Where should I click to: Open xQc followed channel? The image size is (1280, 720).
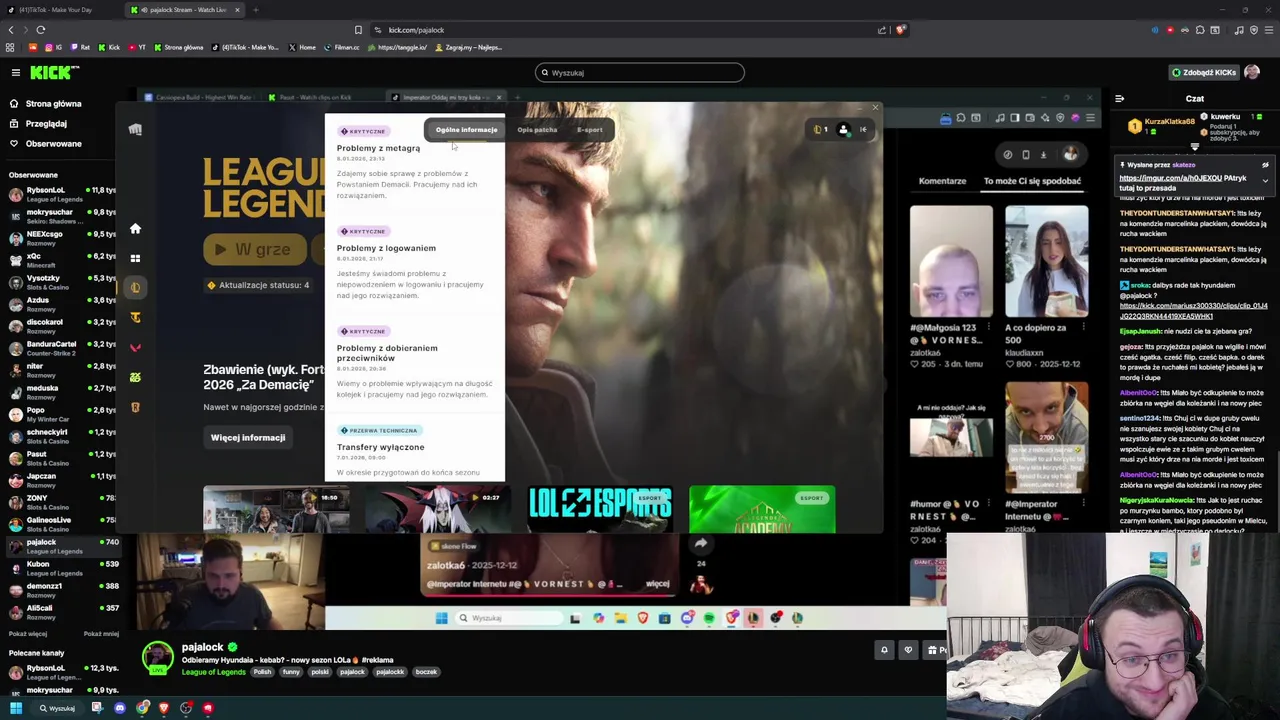point(60,260)
